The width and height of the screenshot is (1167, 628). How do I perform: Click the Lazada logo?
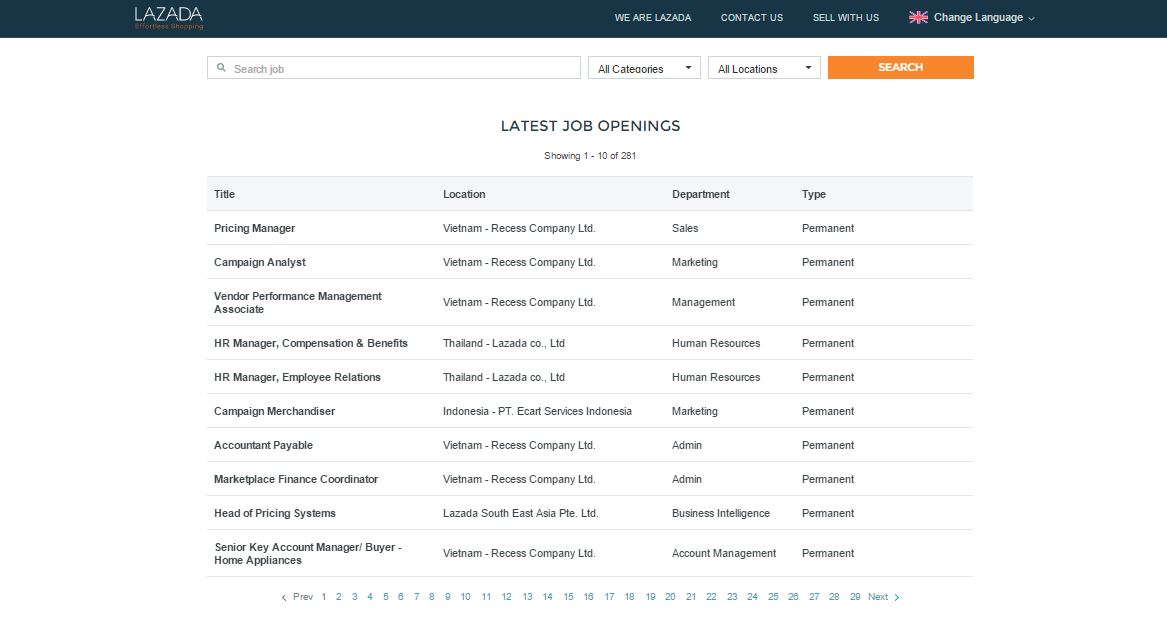169,18
